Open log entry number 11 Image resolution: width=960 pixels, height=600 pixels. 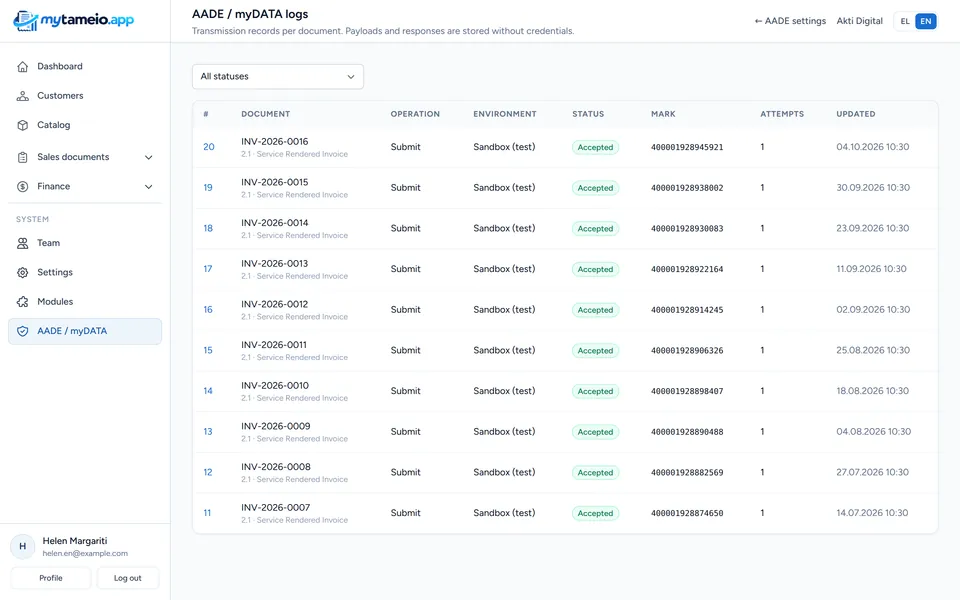pyautogui.click(x=208, y=513)
